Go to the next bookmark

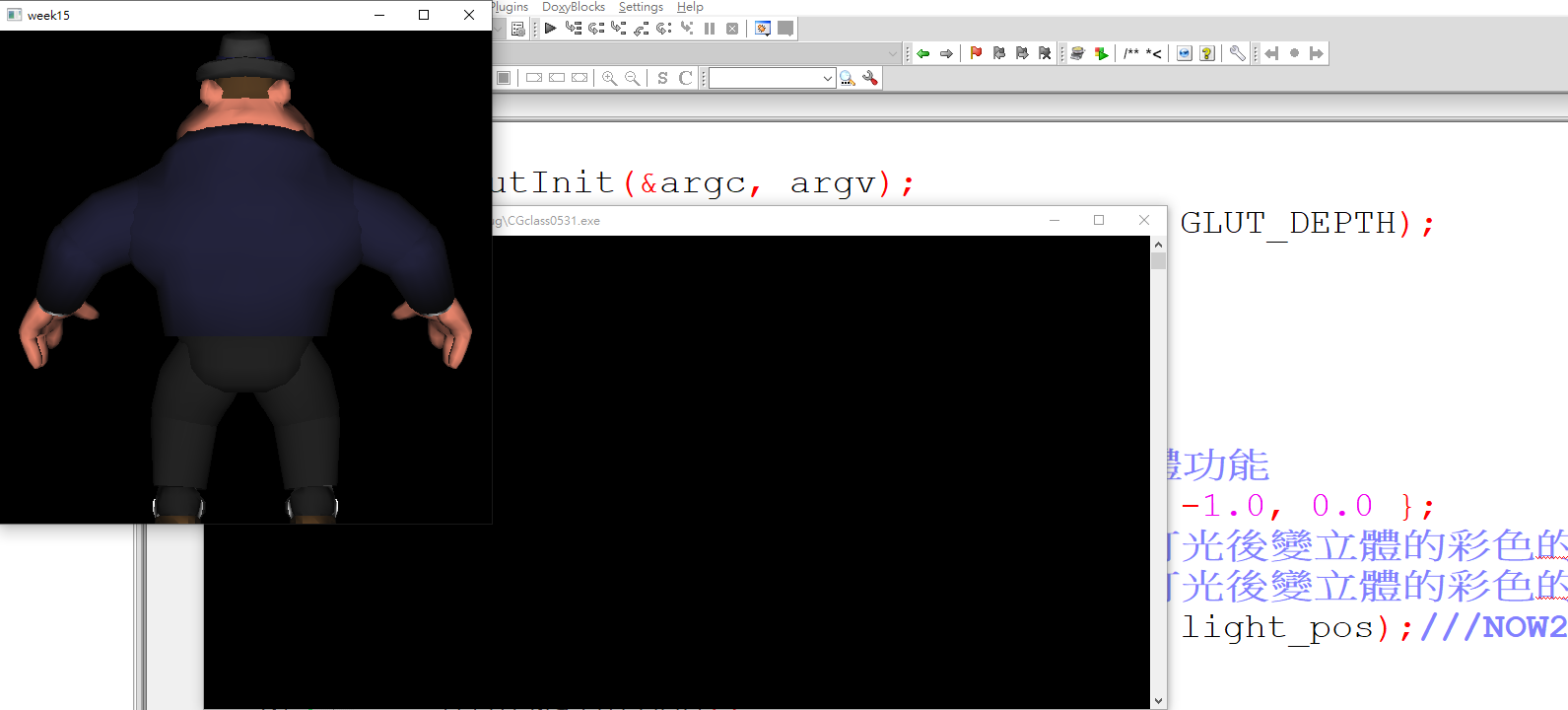pyautogui.click(x=1022, y=53)
